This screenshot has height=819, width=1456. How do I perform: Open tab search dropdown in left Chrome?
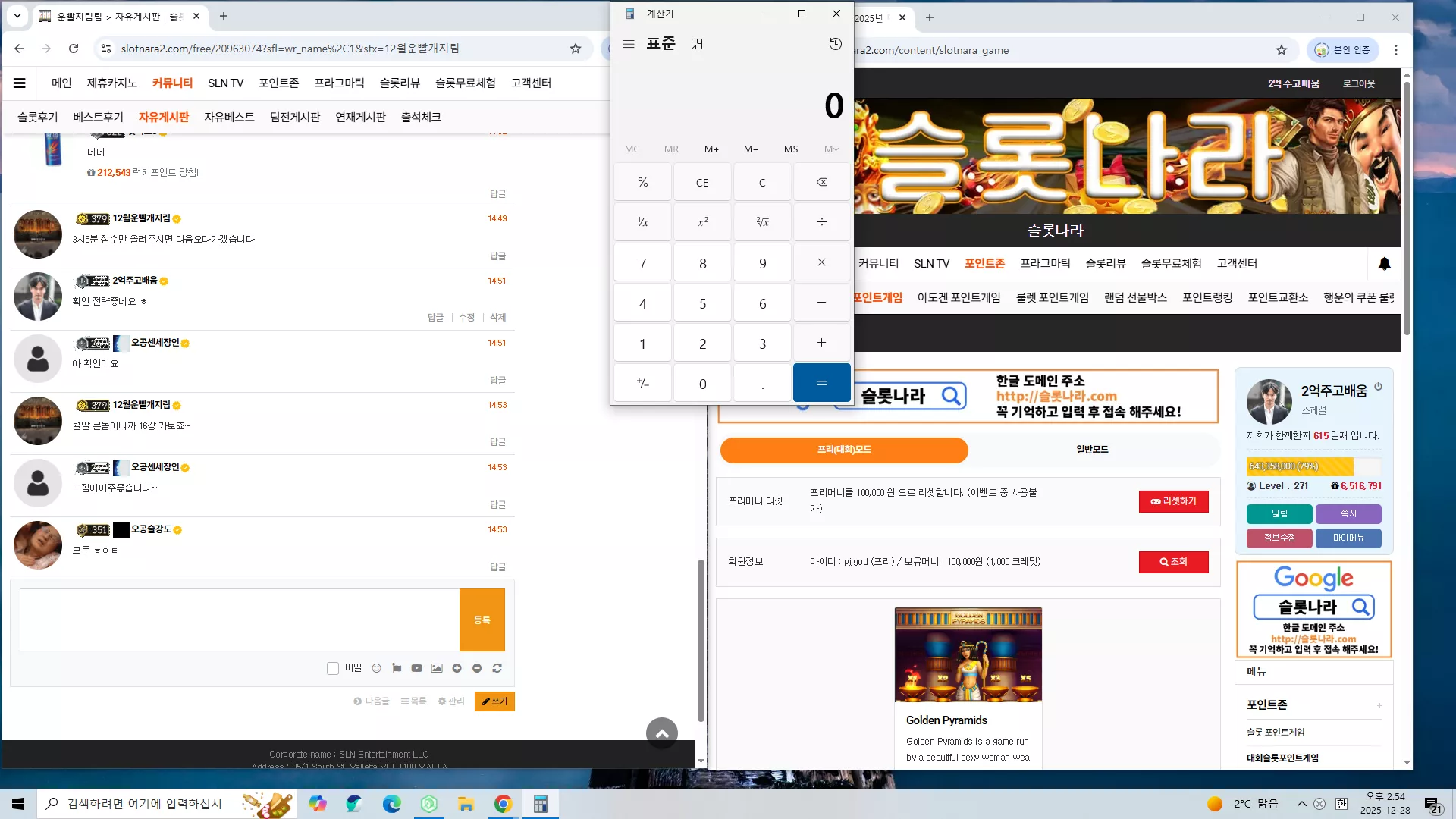pos(17,16)
